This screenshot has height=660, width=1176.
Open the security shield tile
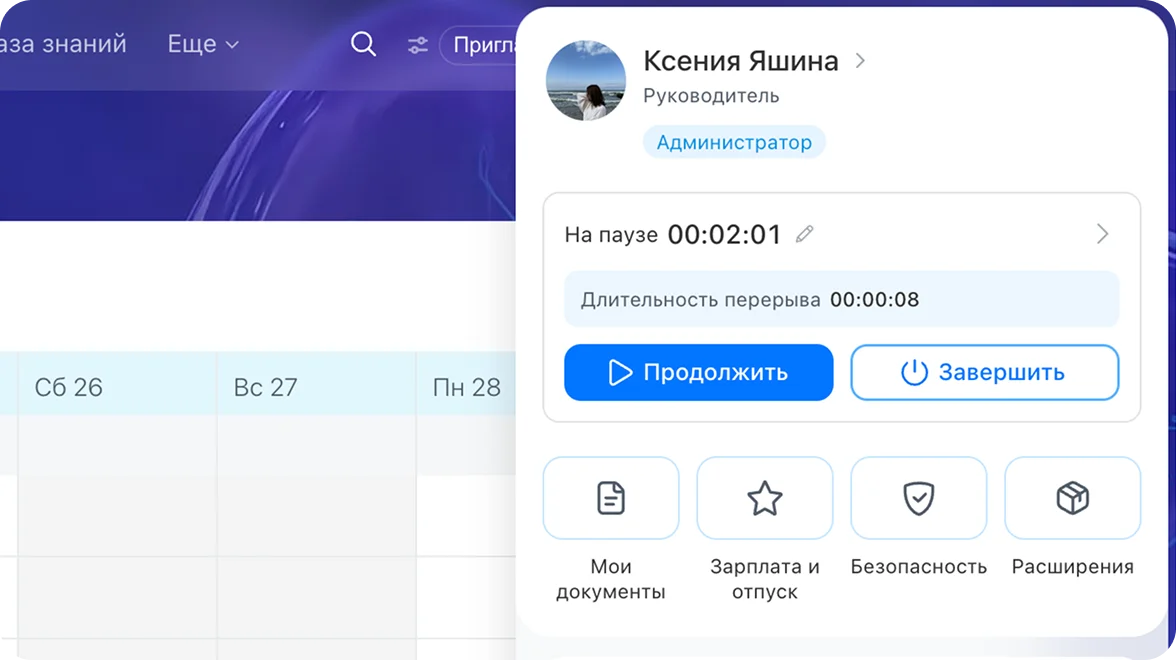pyautogui.click(x=919, y=498)
